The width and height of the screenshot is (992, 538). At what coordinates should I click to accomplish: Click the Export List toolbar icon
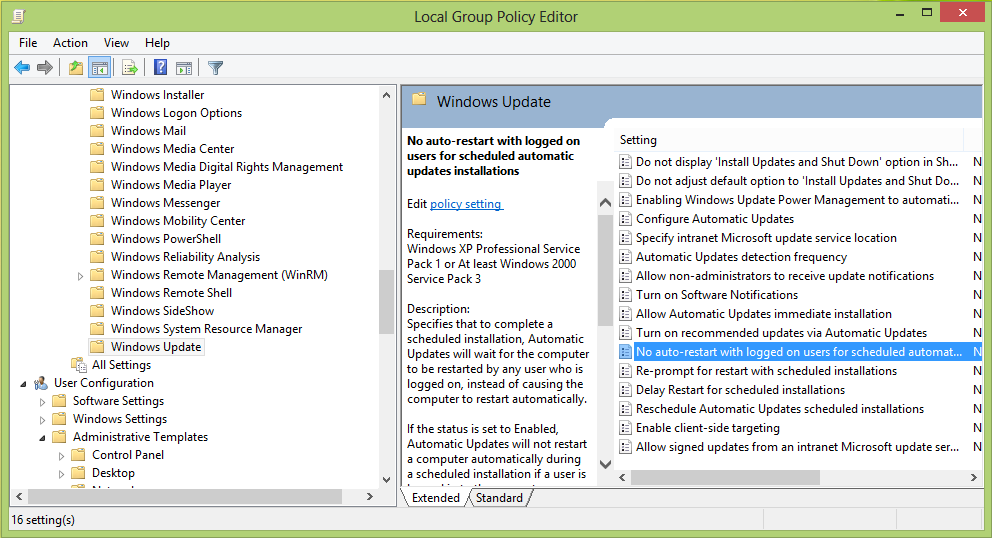[129, 68]
